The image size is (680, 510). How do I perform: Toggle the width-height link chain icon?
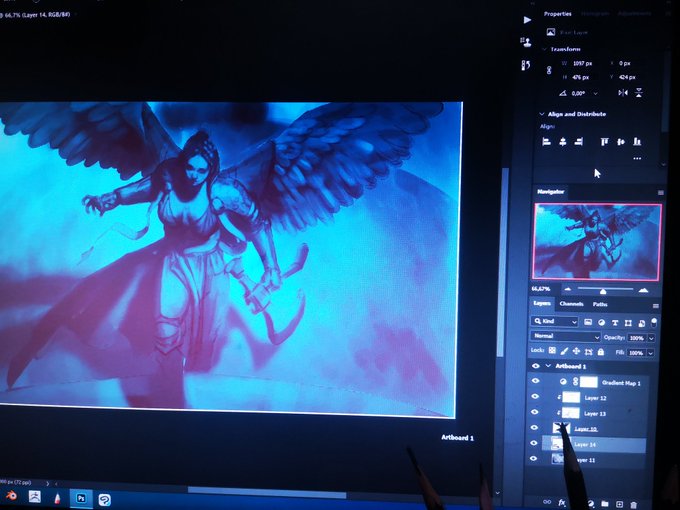[549, 70]
